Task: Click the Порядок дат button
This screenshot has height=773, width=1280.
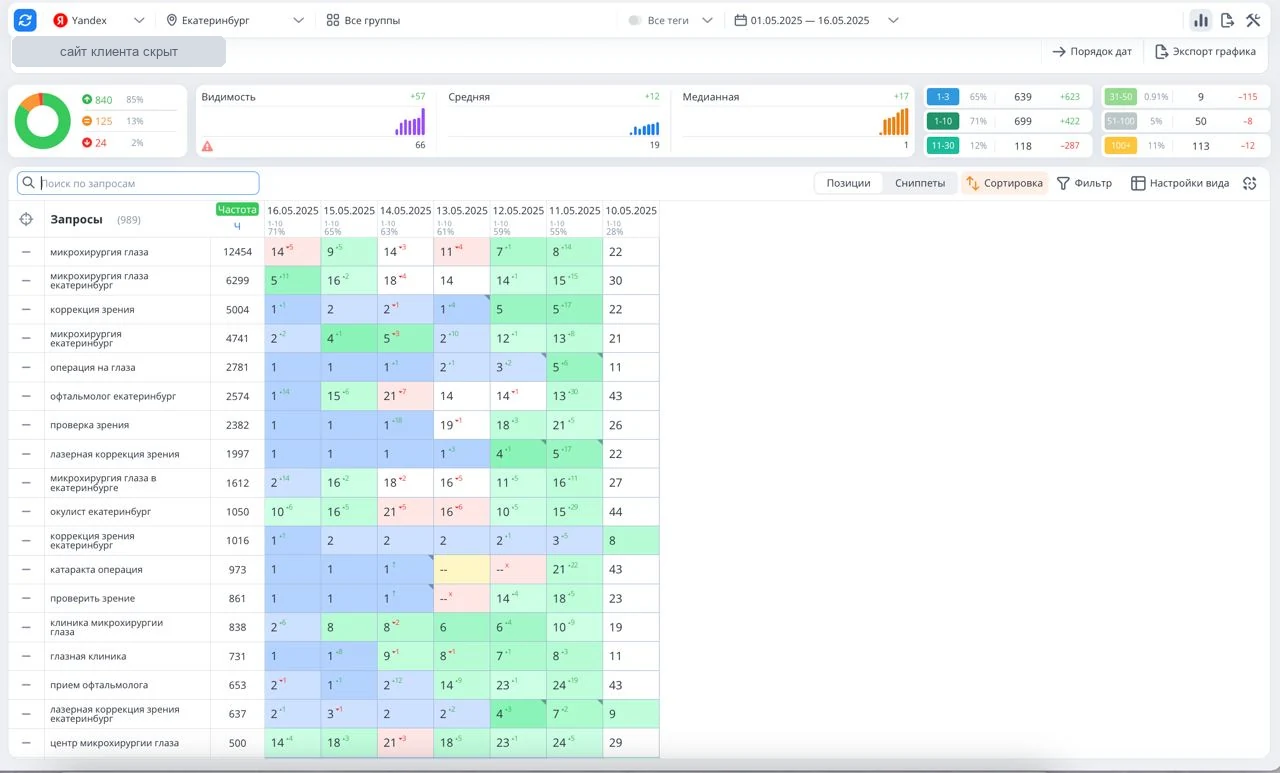Action: click(1092, 51)
